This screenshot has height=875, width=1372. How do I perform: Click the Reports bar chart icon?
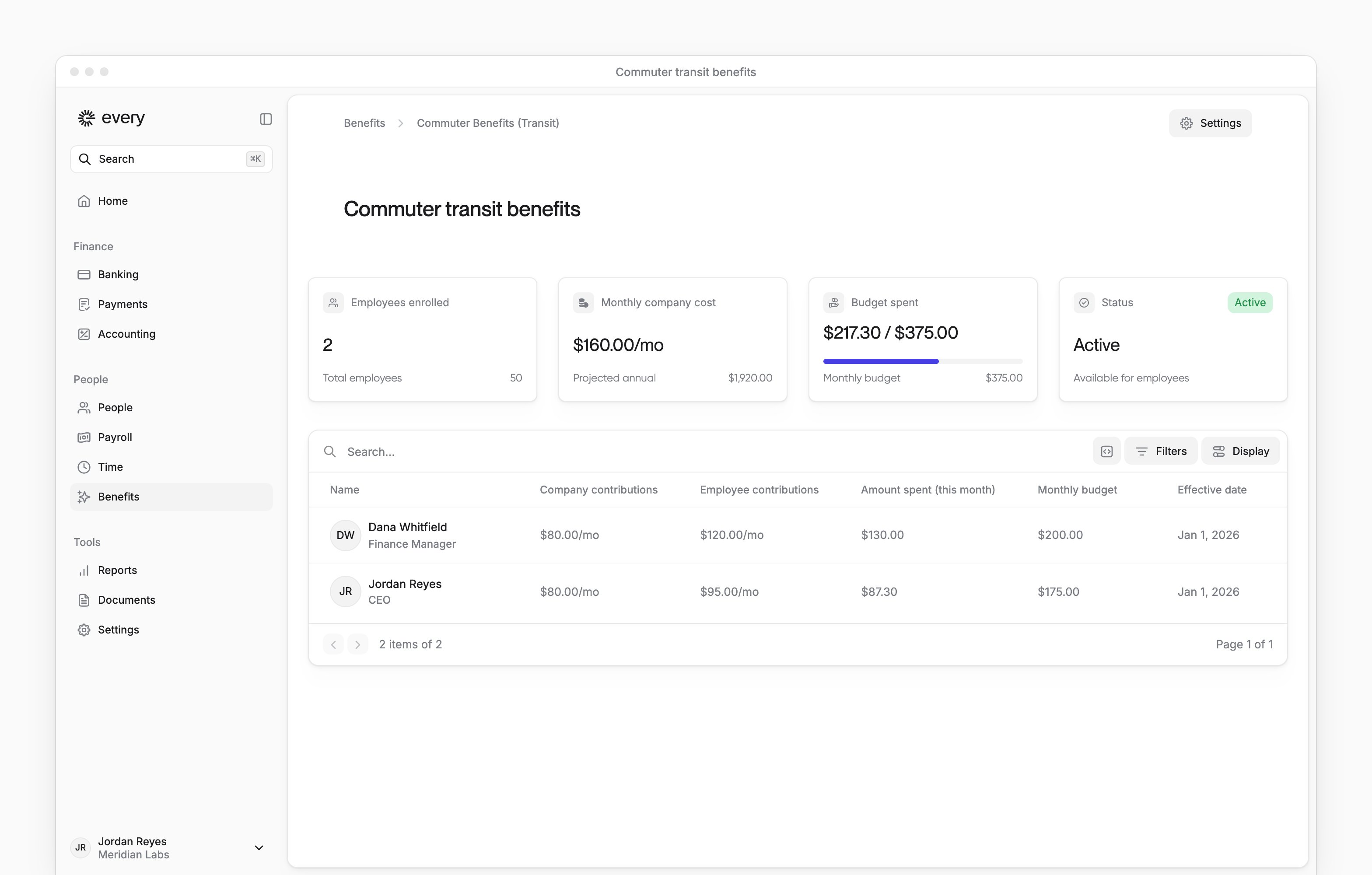point(84,570)
